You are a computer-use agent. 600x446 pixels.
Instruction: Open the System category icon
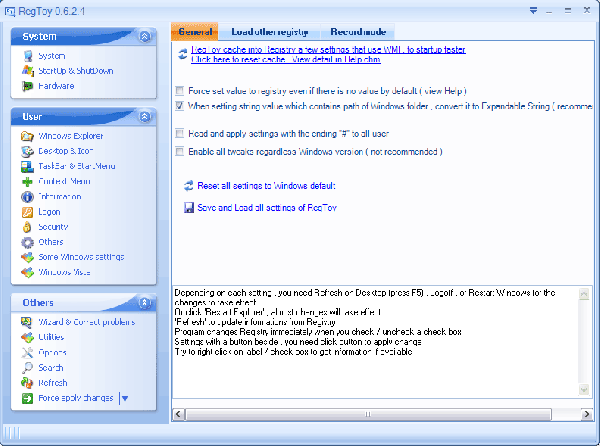tap(28, 56)
